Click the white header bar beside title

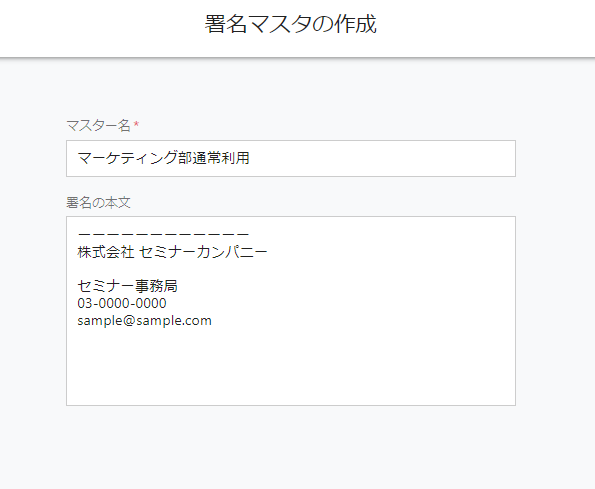click(486, 27)
